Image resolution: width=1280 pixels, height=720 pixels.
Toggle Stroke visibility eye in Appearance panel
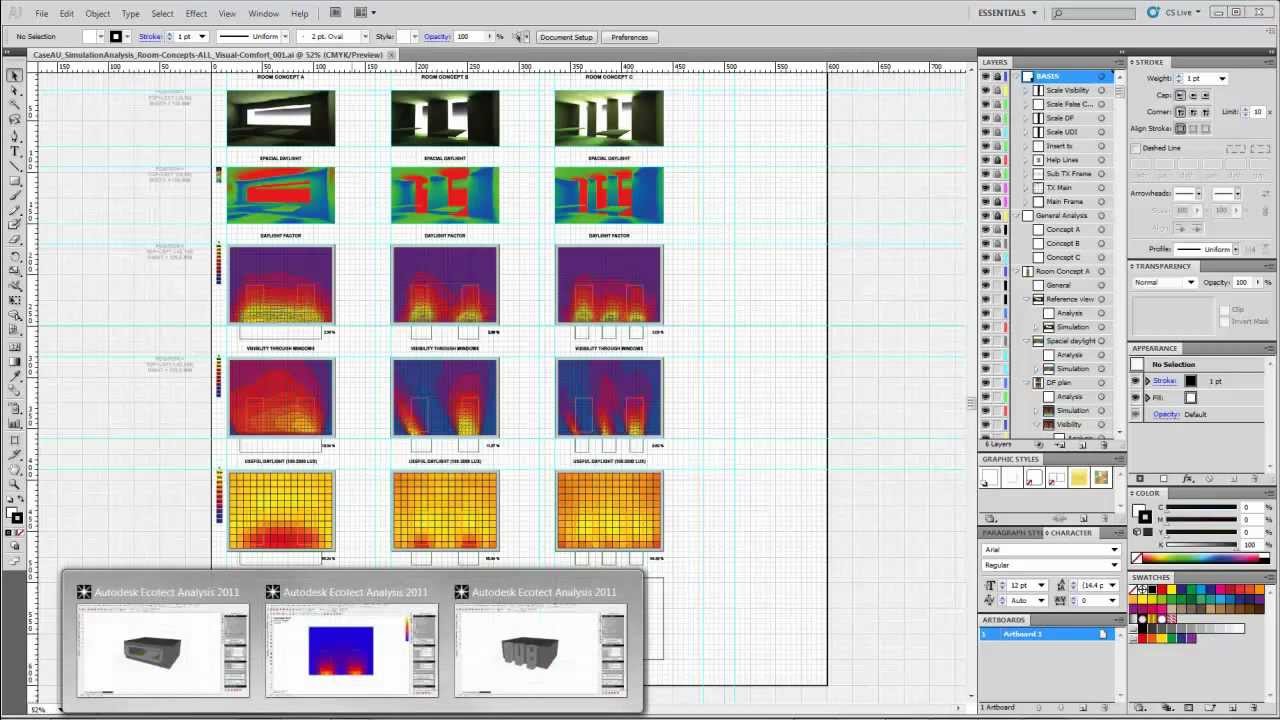coord(1136,381)
